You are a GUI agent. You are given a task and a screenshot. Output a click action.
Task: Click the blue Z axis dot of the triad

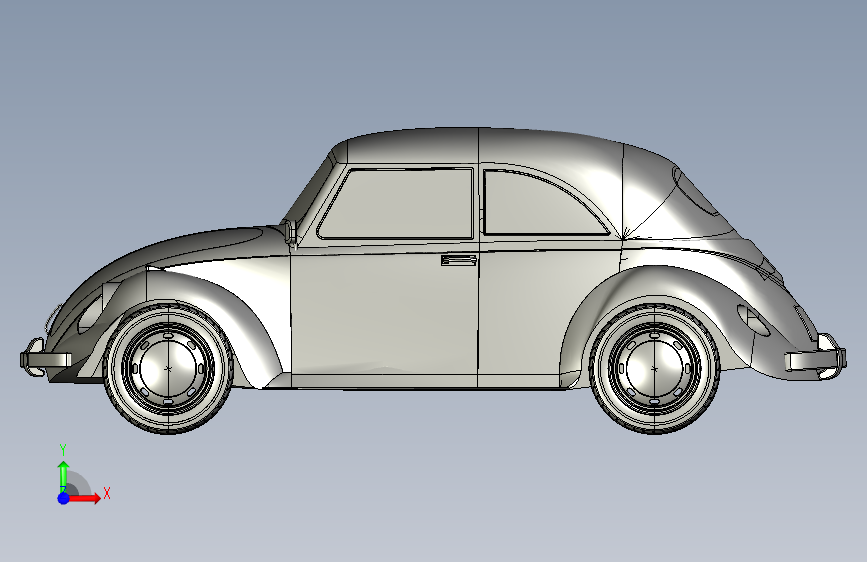pos(64,498)
